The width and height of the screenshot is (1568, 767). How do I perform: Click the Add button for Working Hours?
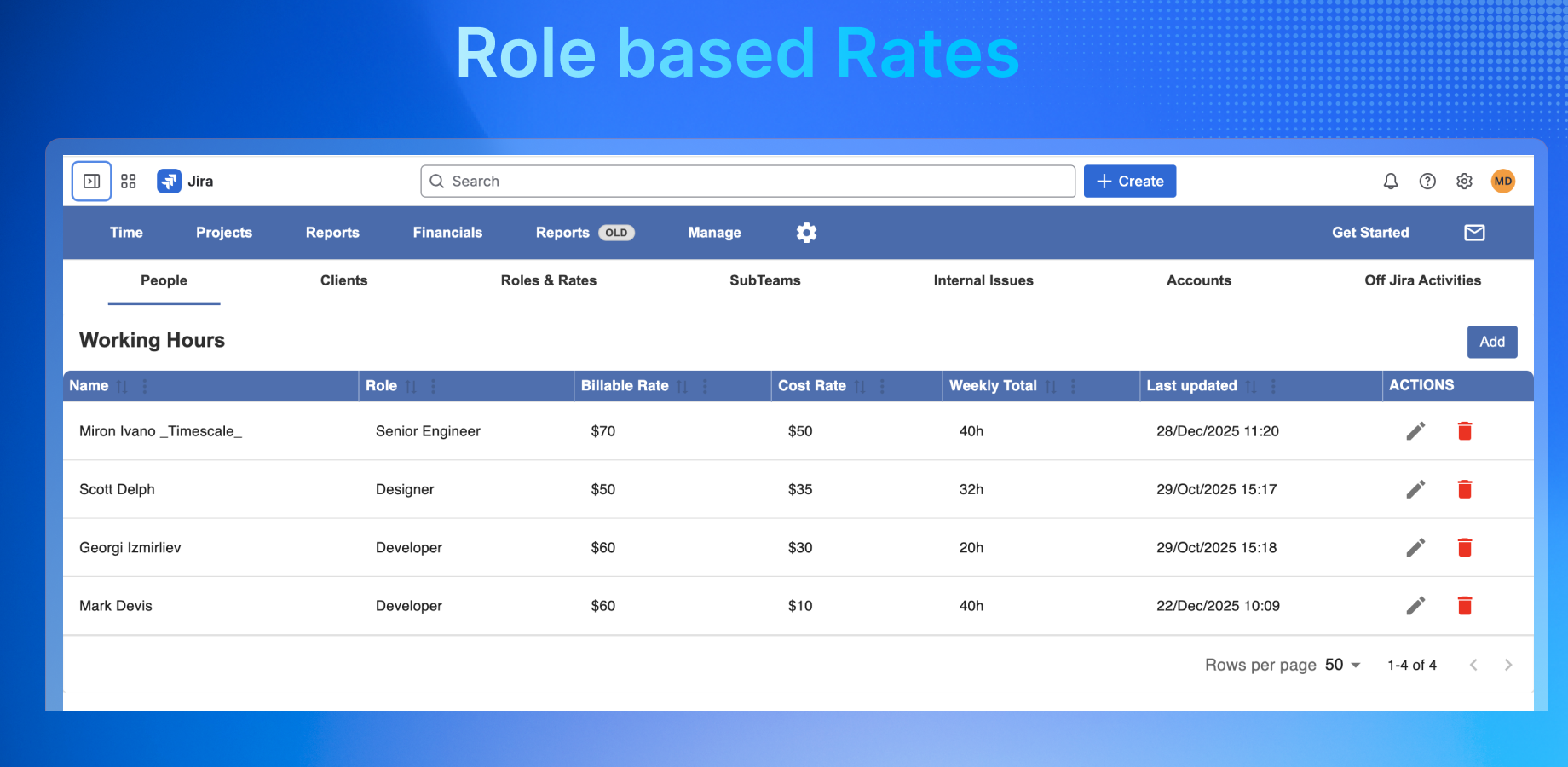point(1492,342)
